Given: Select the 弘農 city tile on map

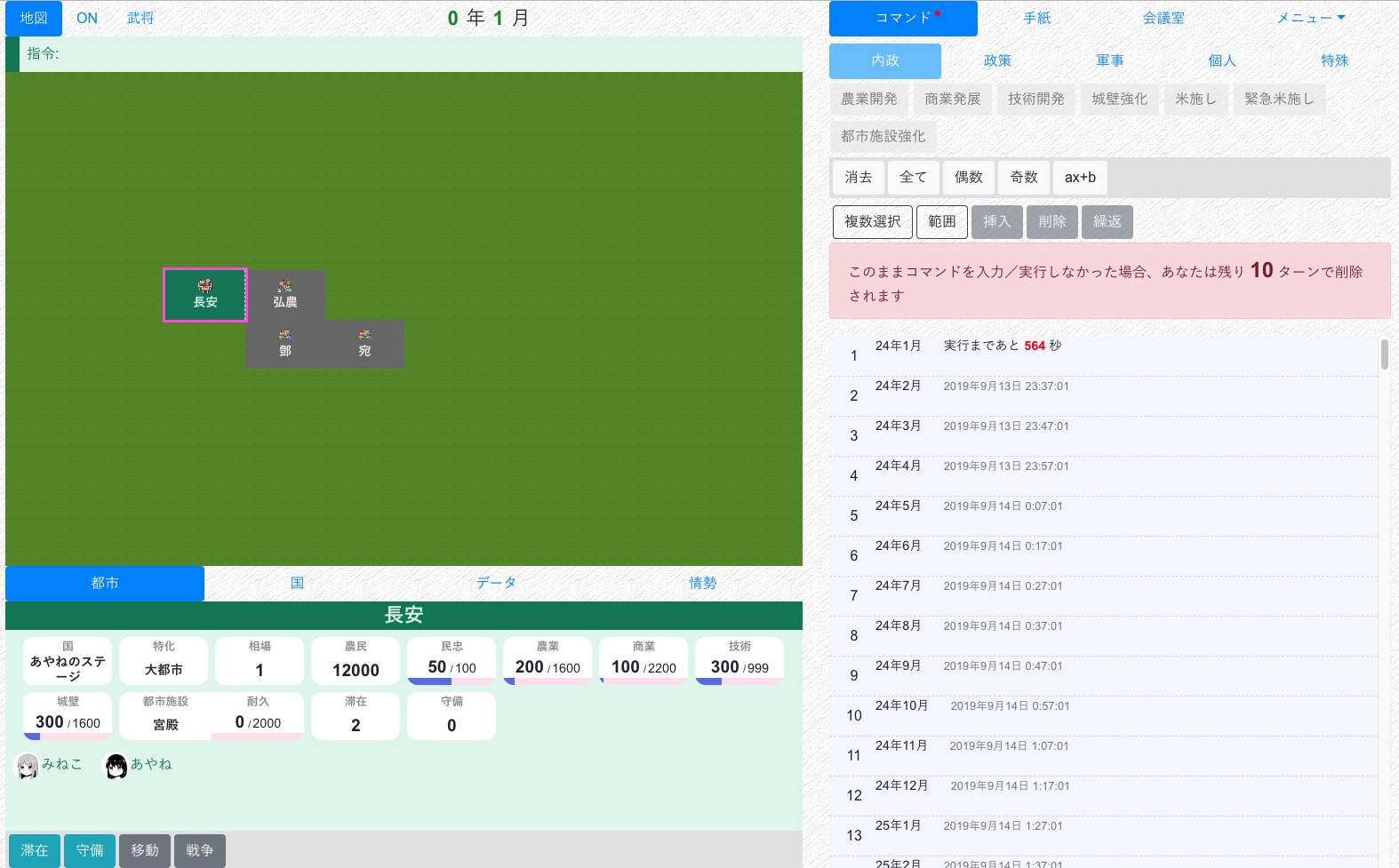Looking at the screenshot, I should pos(285,295).
